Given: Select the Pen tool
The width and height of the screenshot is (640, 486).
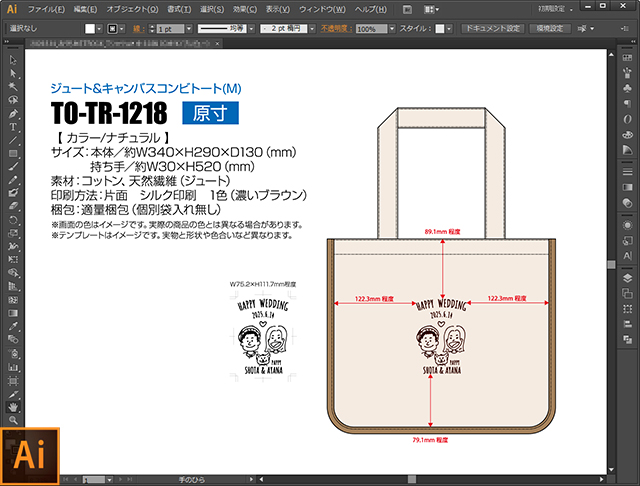Looking at the screenshot, I should click(13, 114).
